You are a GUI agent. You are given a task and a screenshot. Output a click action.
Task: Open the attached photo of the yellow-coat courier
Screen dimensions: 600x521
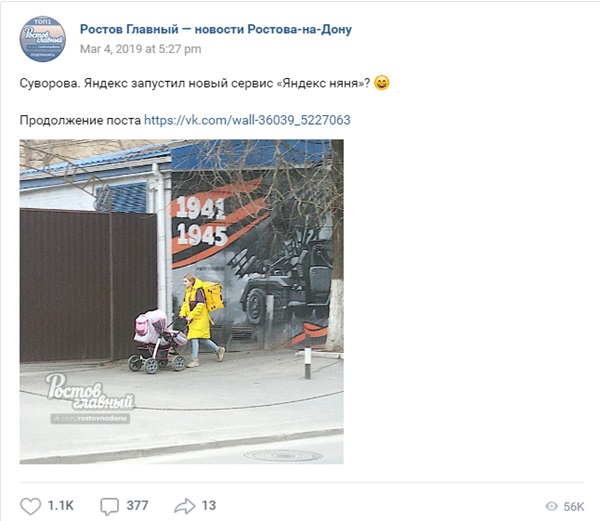(181, 301)
